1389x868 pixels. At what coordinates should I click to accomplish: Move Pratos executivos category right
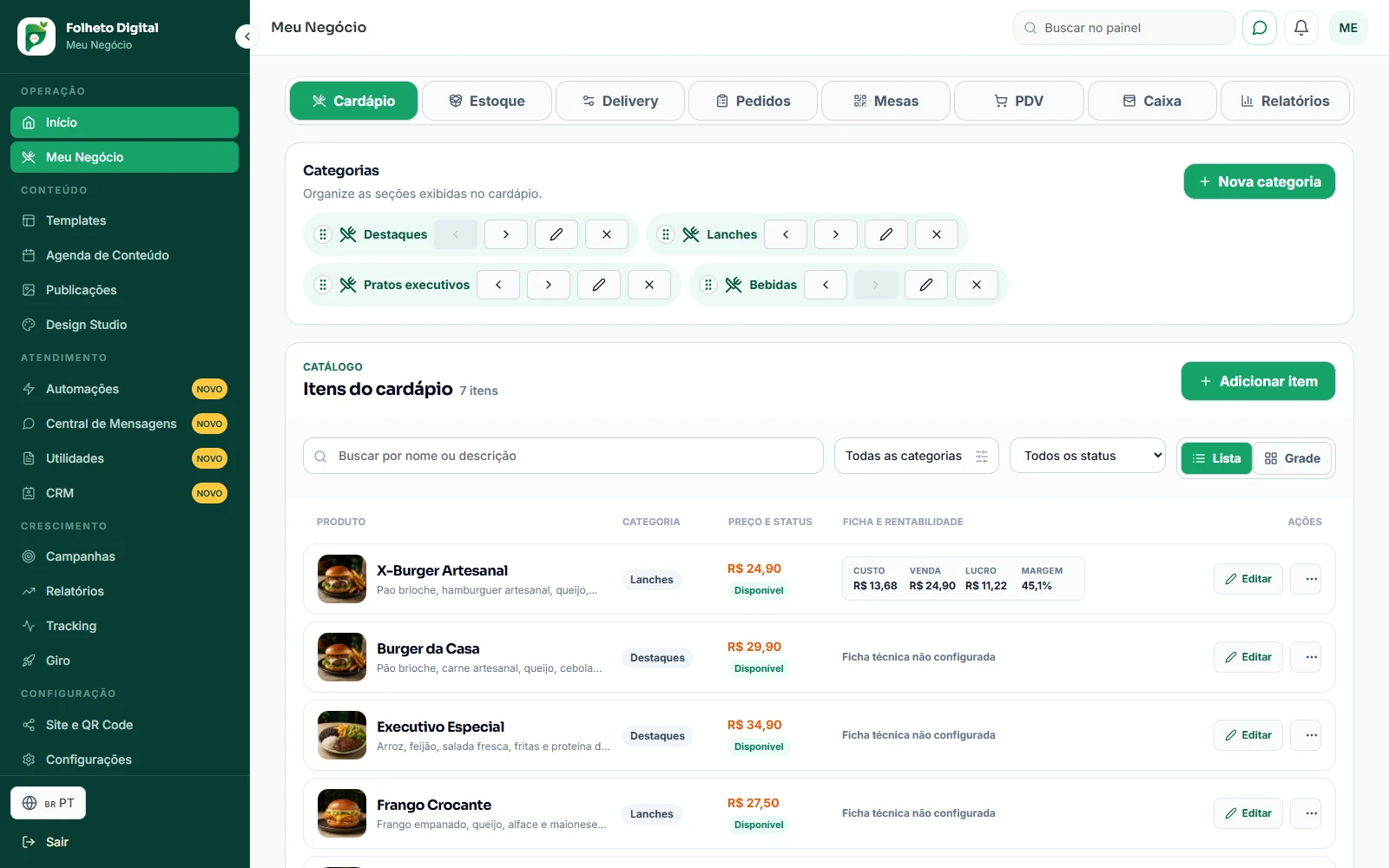(x=549, y=285)
